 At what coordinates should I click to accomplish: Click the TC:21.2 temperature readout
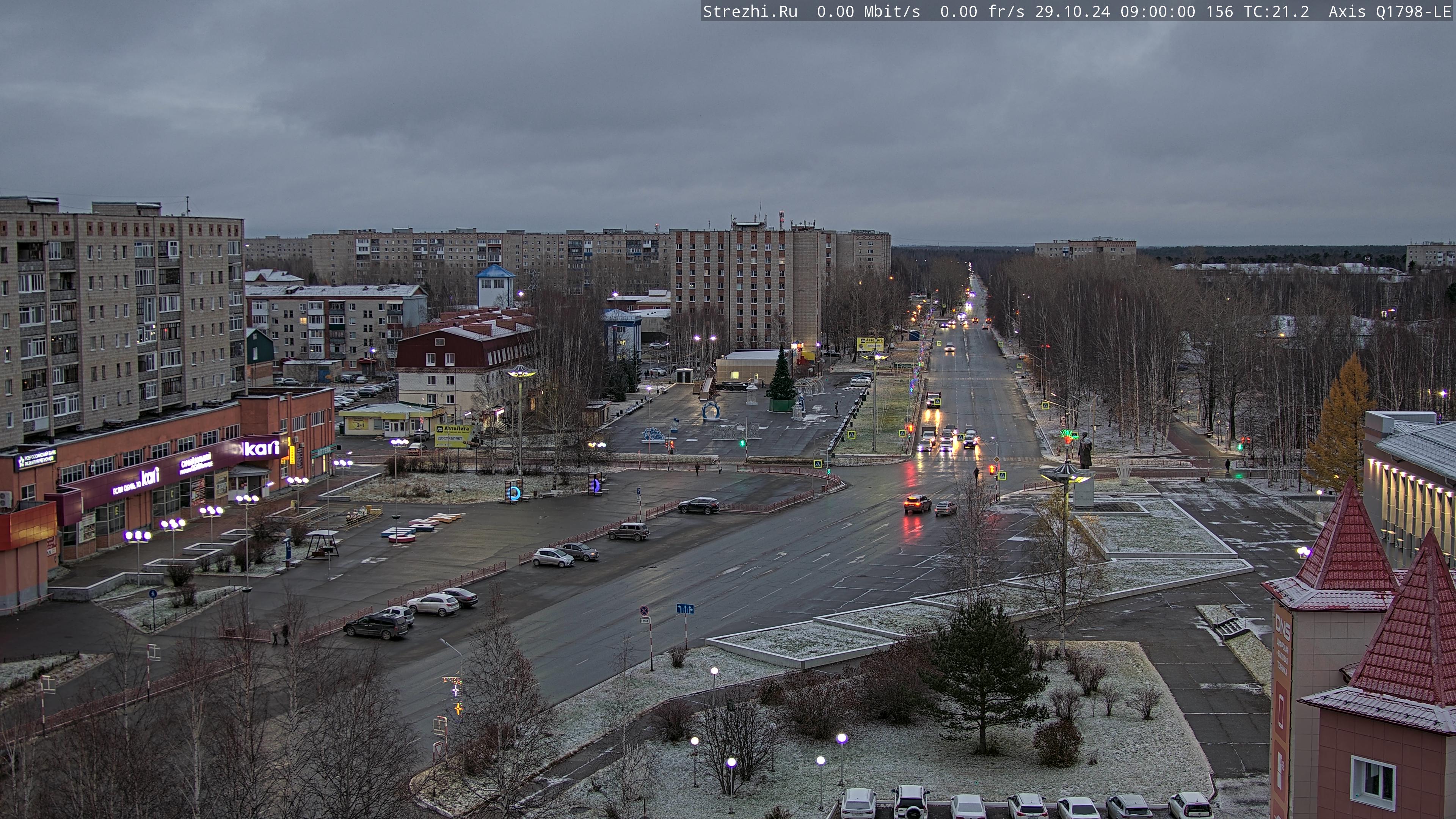tap(1276, 12)
